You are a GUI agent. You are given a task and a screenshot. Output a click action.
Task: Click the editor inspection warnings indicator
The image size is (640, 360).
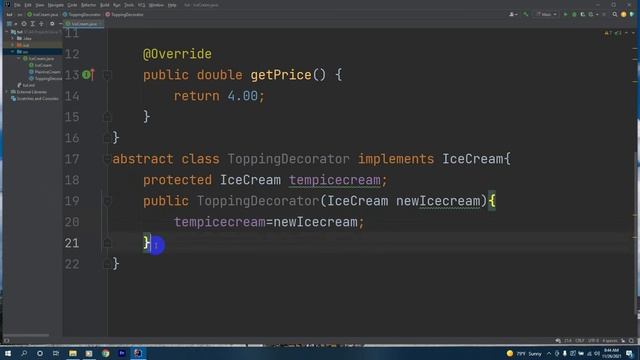click(x=612, y=33)
